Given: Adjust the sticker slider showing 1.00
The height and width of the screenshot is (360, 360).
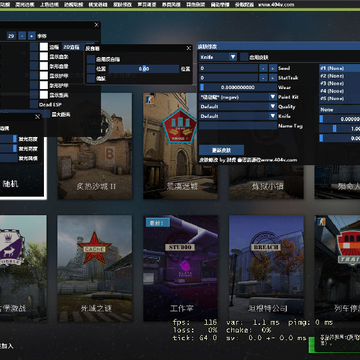Looking at the screenshot, I should [x=339, y=129].
